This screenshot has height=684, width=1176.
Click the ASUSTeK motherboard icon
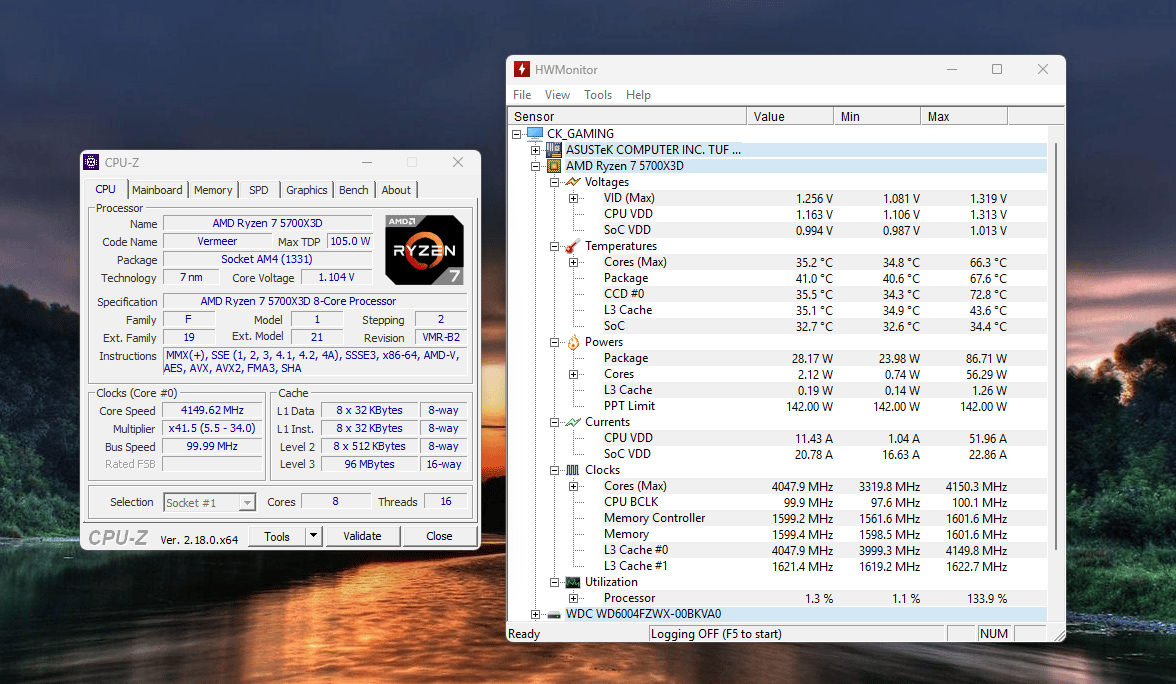tap(554, 149)
